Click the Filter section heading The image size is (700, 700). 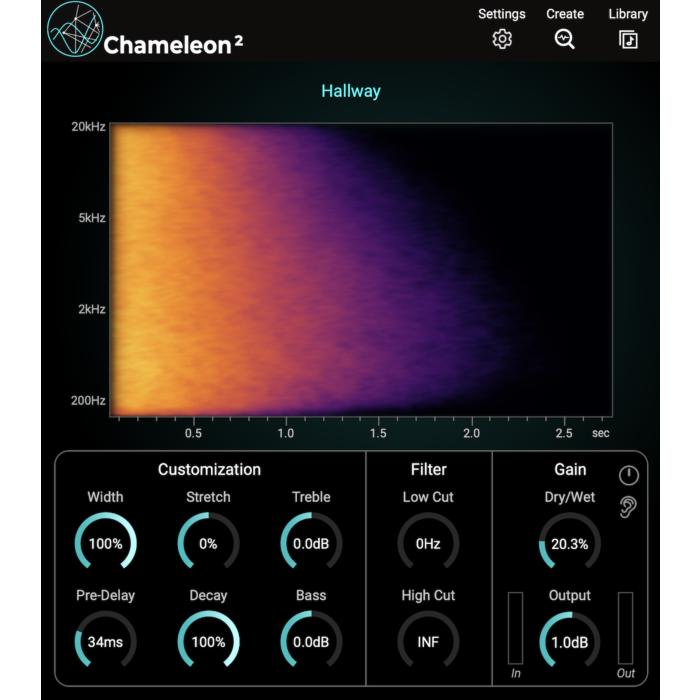pyautogui.click(x=429, y=470)
